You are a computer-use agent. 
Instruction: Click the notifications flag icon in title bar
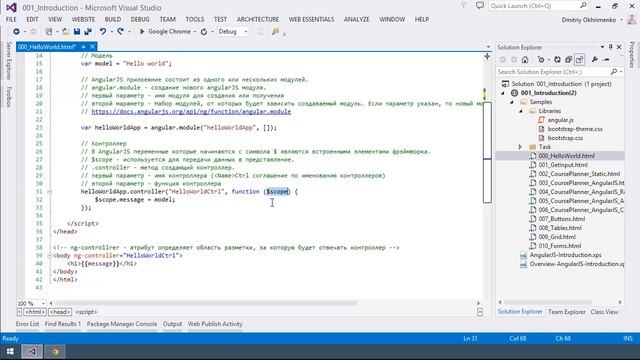[x=464, y=6]
